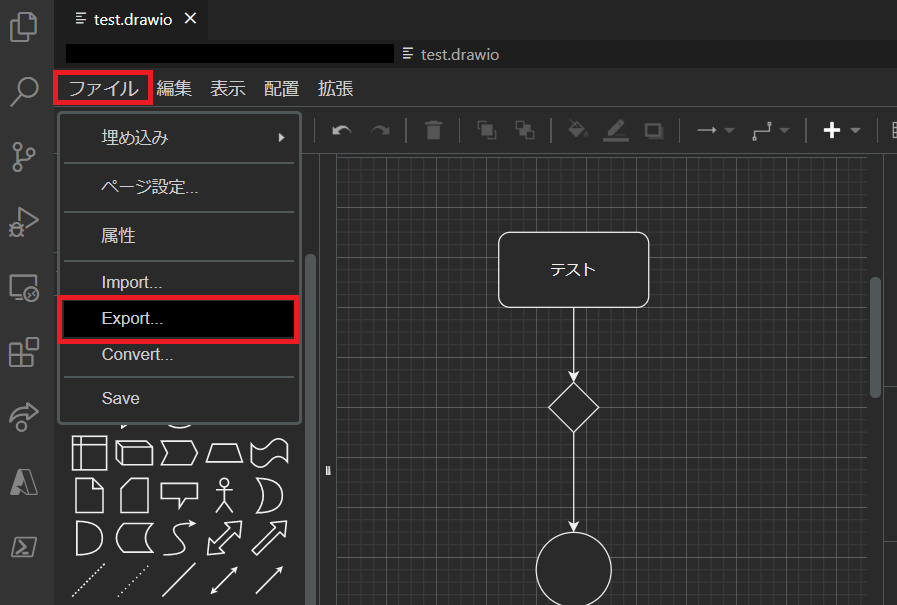Pick the Note shape in palette

click(90, 496)
